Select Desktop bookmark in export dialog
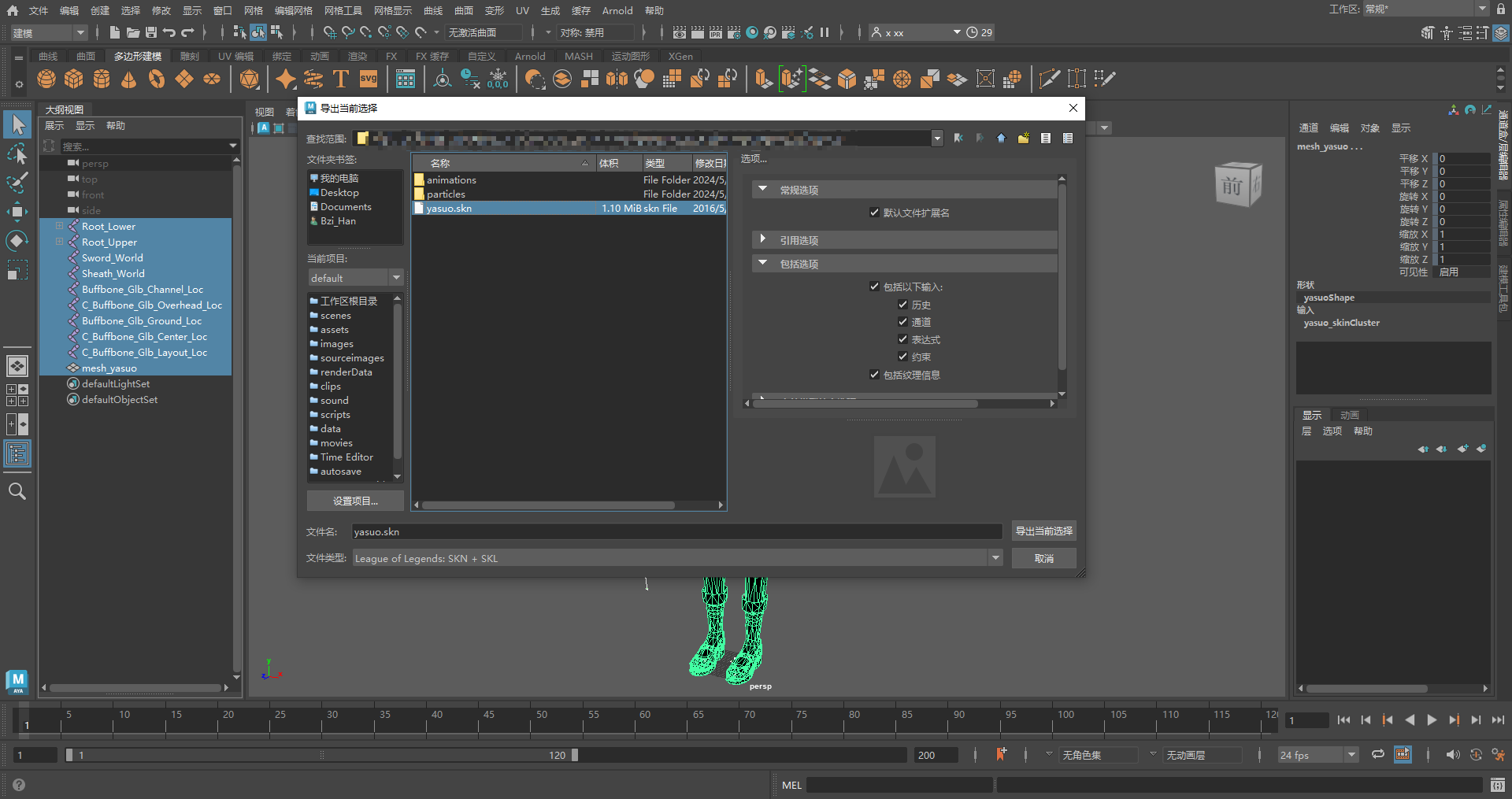This screenshot has height=799, width=1512. (339, 192)
